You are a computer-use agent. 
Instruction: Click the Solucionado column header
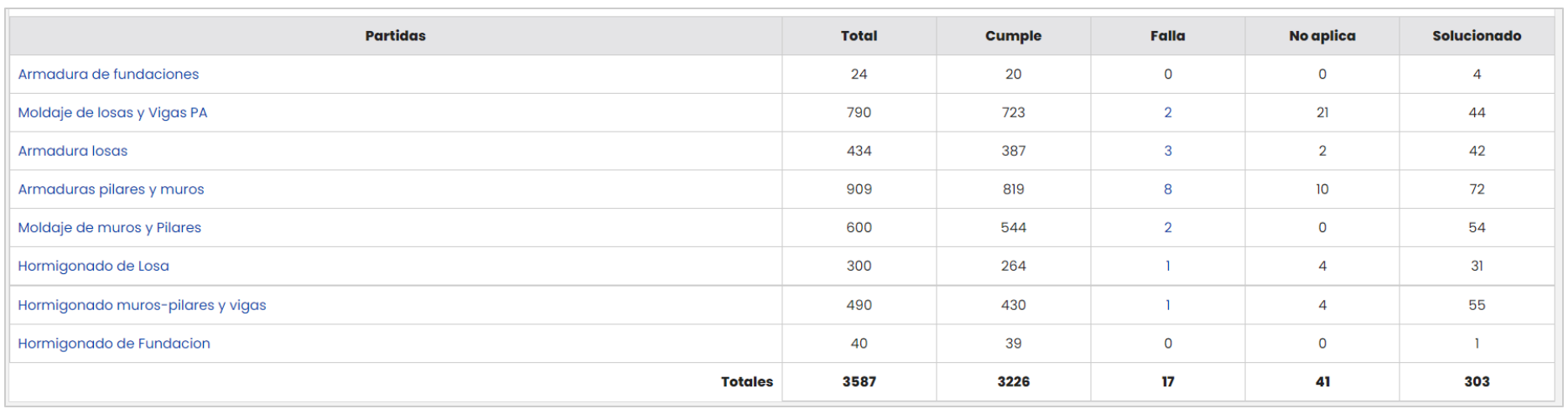[1476, 36]
